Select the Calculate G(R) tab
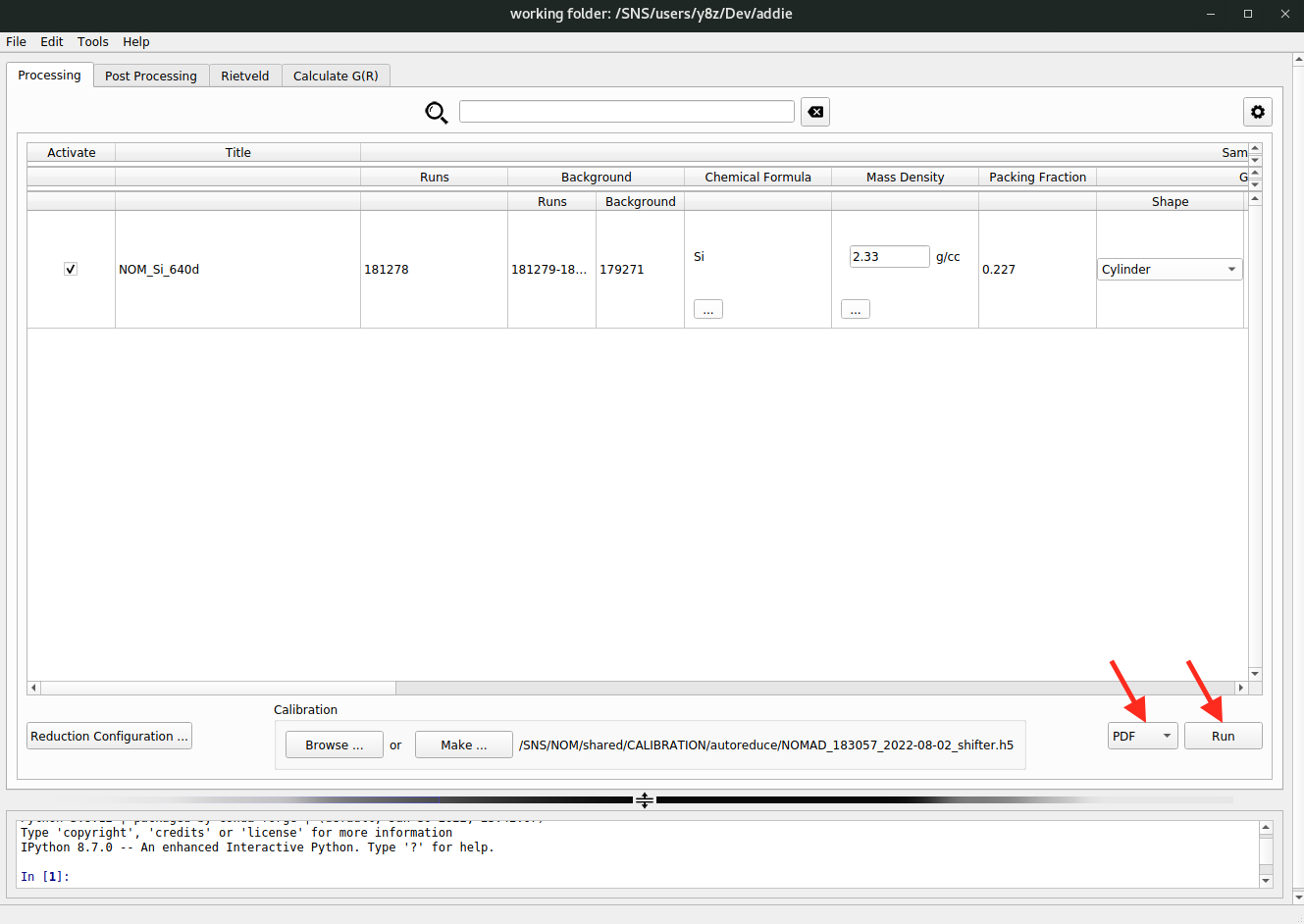Screen dimensions: 1304x924 [336, 76]
